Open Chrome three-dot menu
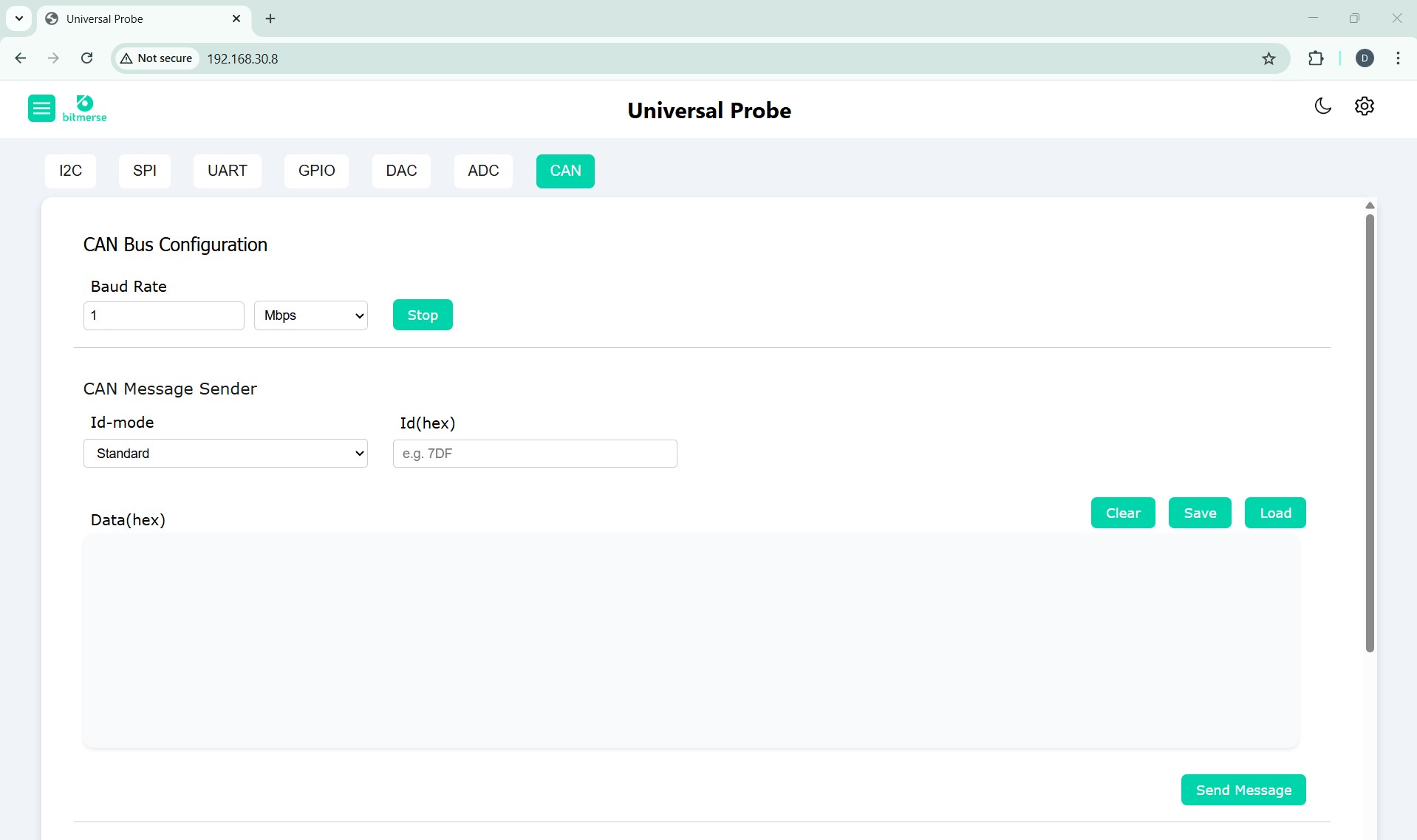 [x=1398, y=58]
